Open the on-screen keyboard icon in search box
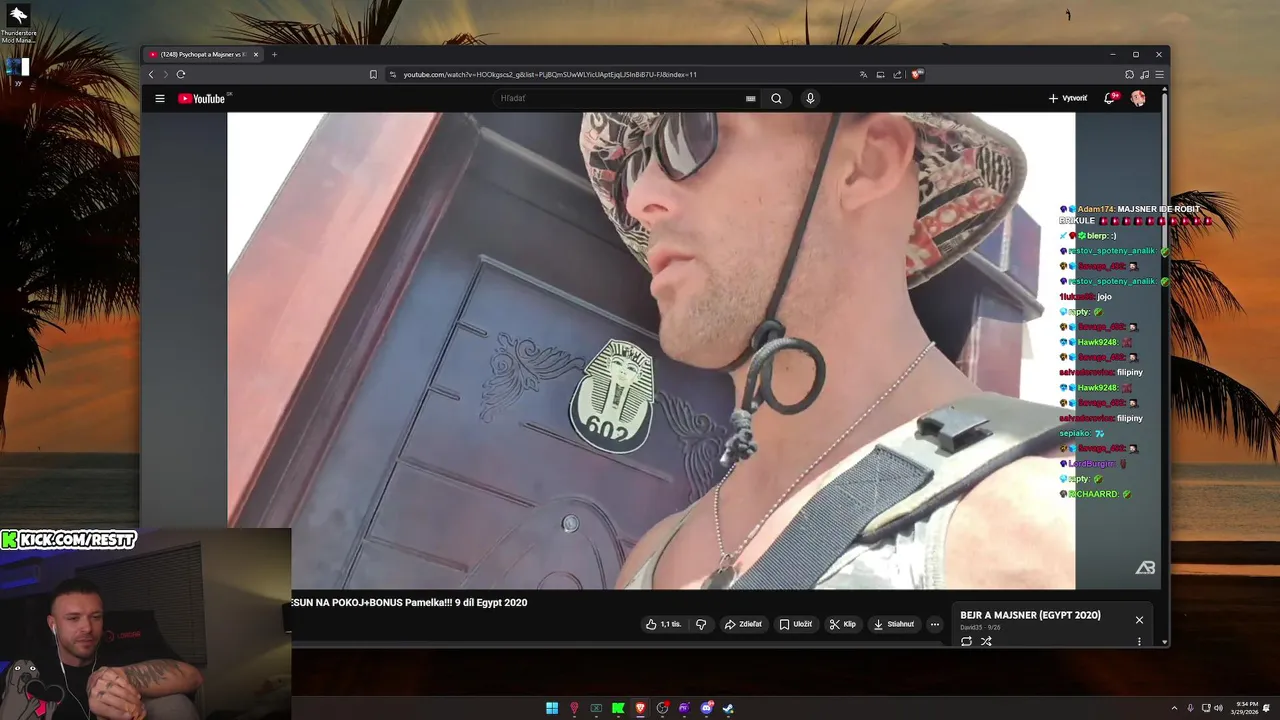This screenshot has height=720, width=1280. (x=750, y=98)
